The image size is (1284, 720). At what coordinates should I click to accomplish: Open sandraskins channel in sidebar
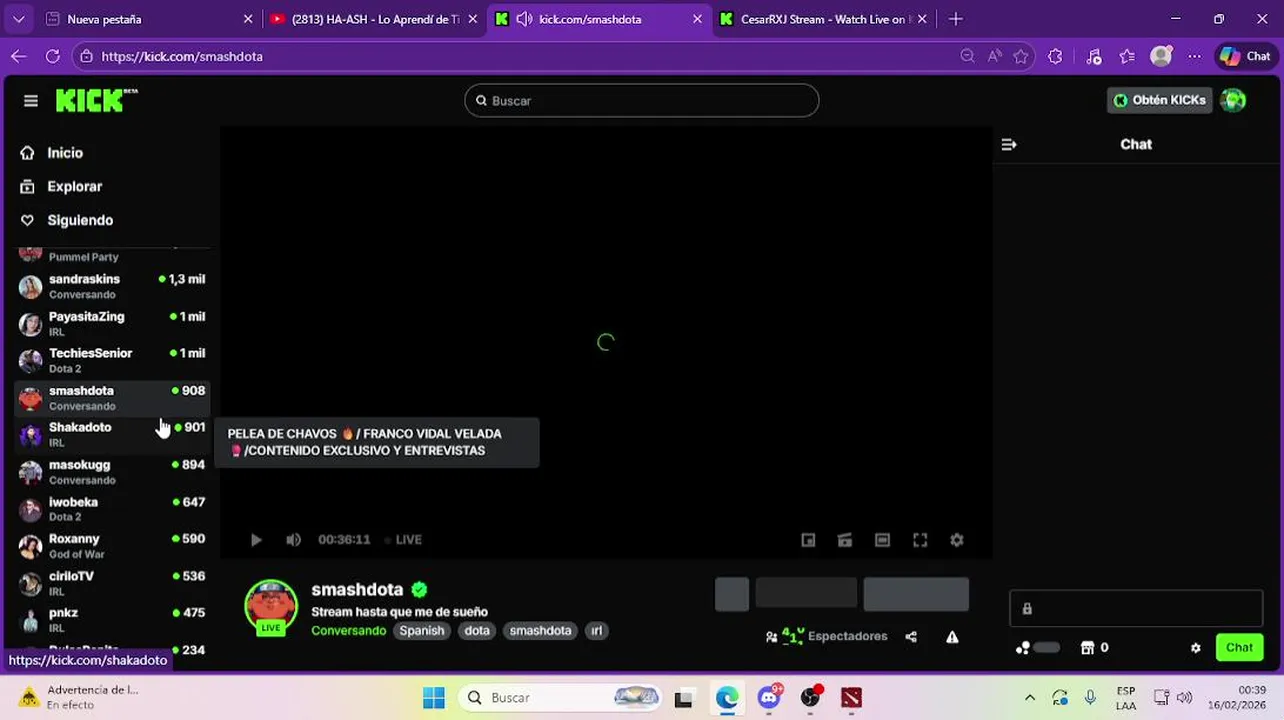112,287
